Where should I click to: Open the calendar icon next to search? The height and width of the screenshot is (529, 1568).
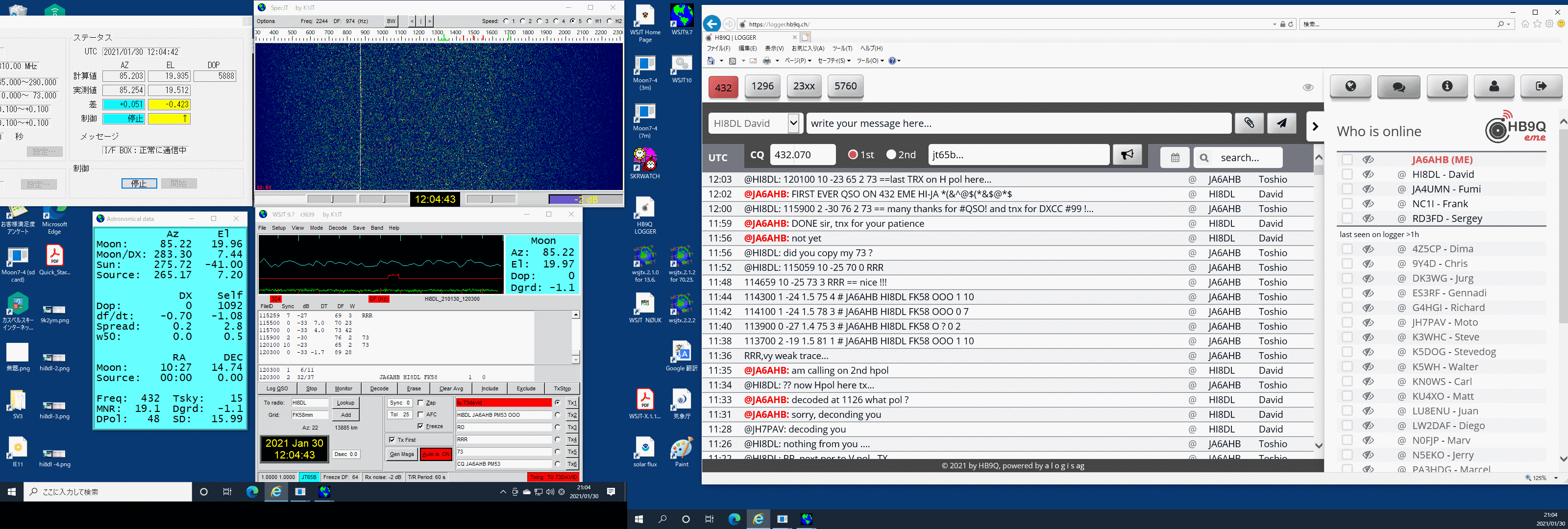click(x=1175, y=158)
